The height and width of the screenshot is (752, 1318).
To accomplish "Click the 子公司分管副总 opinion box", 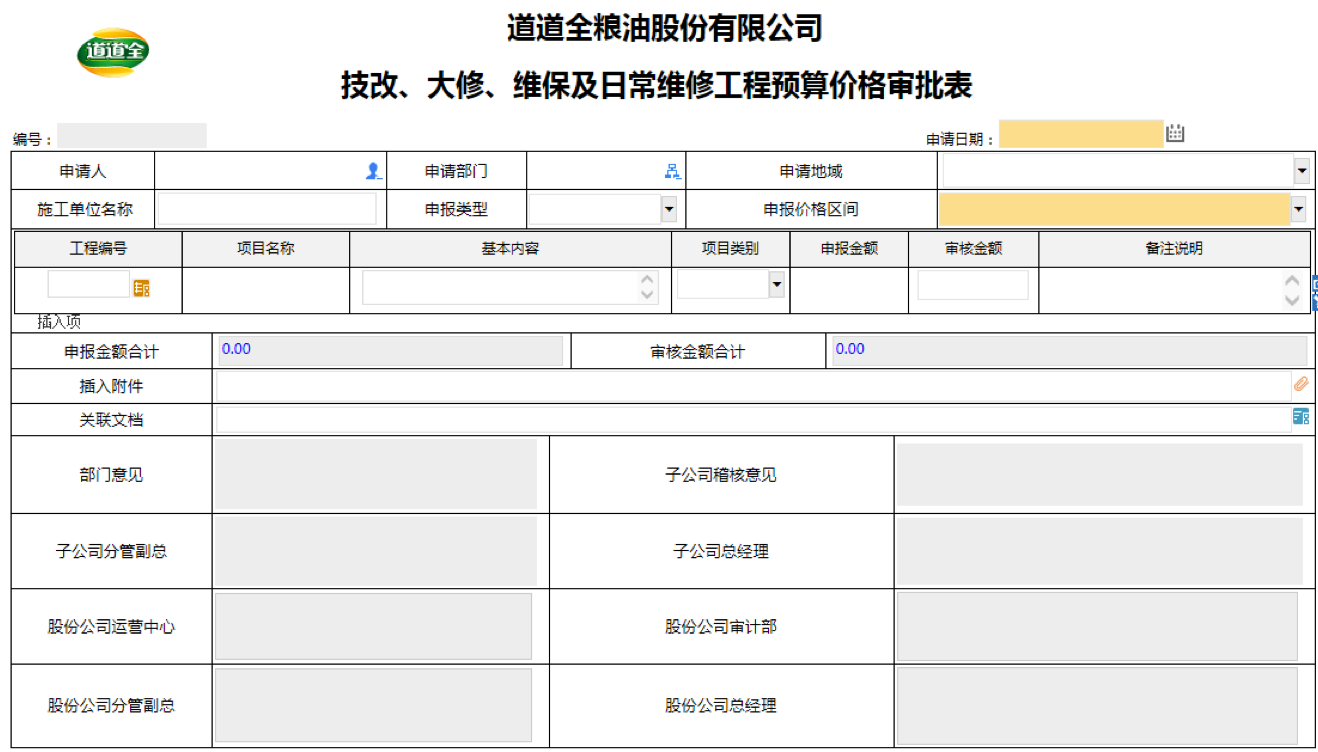I will (376, 551).
